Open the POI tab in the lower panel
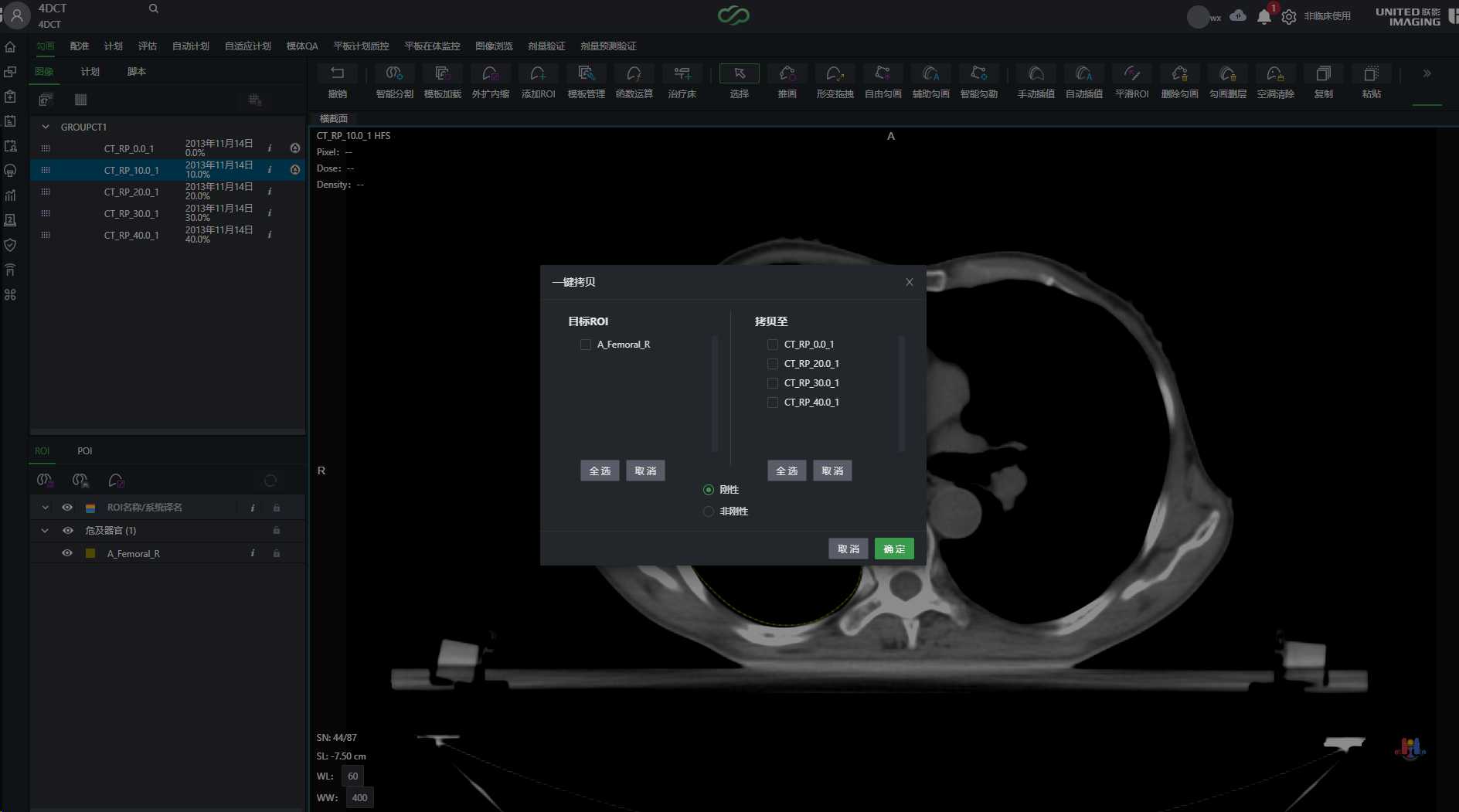 tap(84, 451)
